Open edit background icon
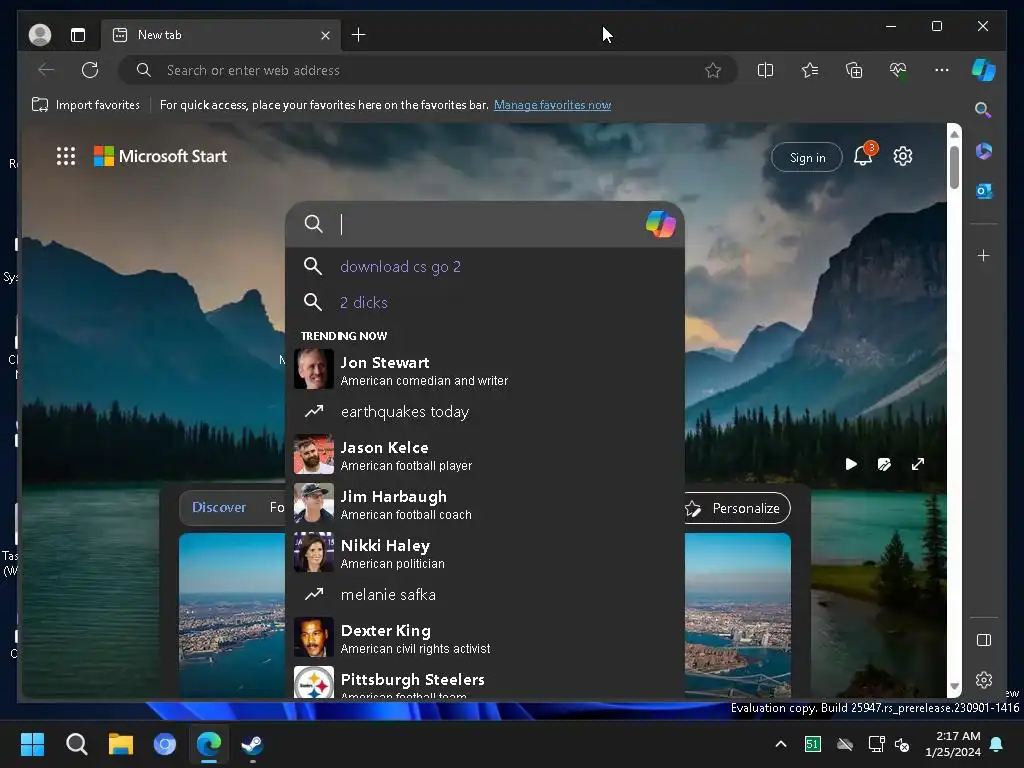The width and height of the screenshot is (1024, 768). click(884, 464)
